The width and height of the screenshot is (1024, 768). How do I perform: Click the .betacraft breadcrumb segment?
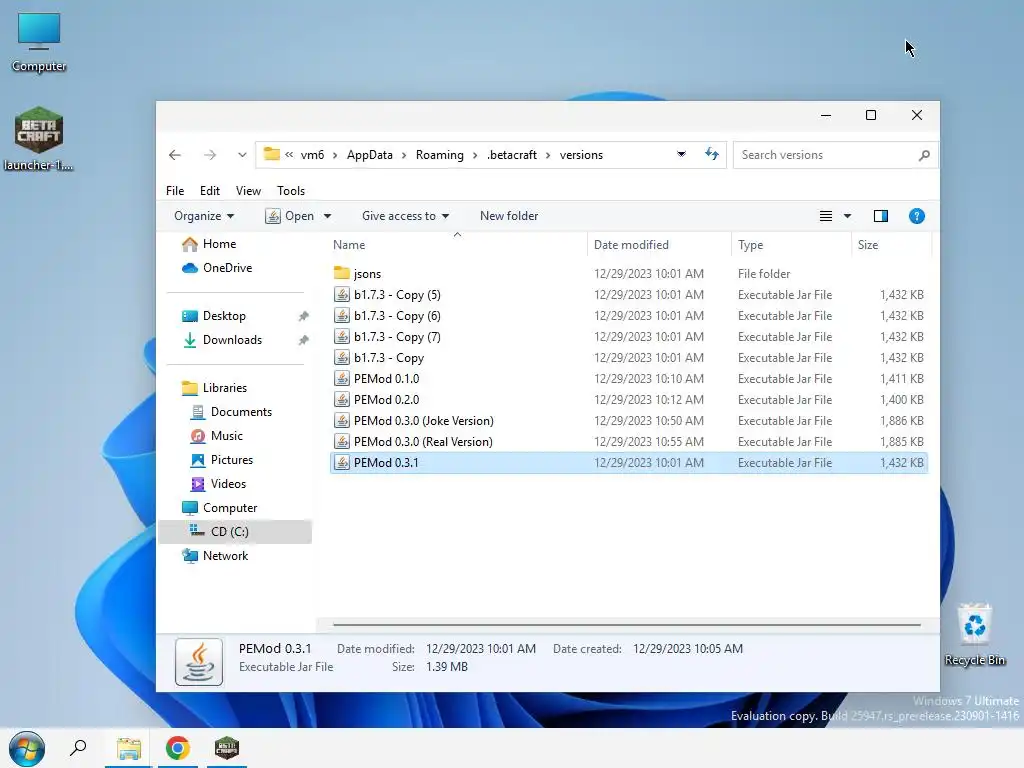(x=511, y=155)
